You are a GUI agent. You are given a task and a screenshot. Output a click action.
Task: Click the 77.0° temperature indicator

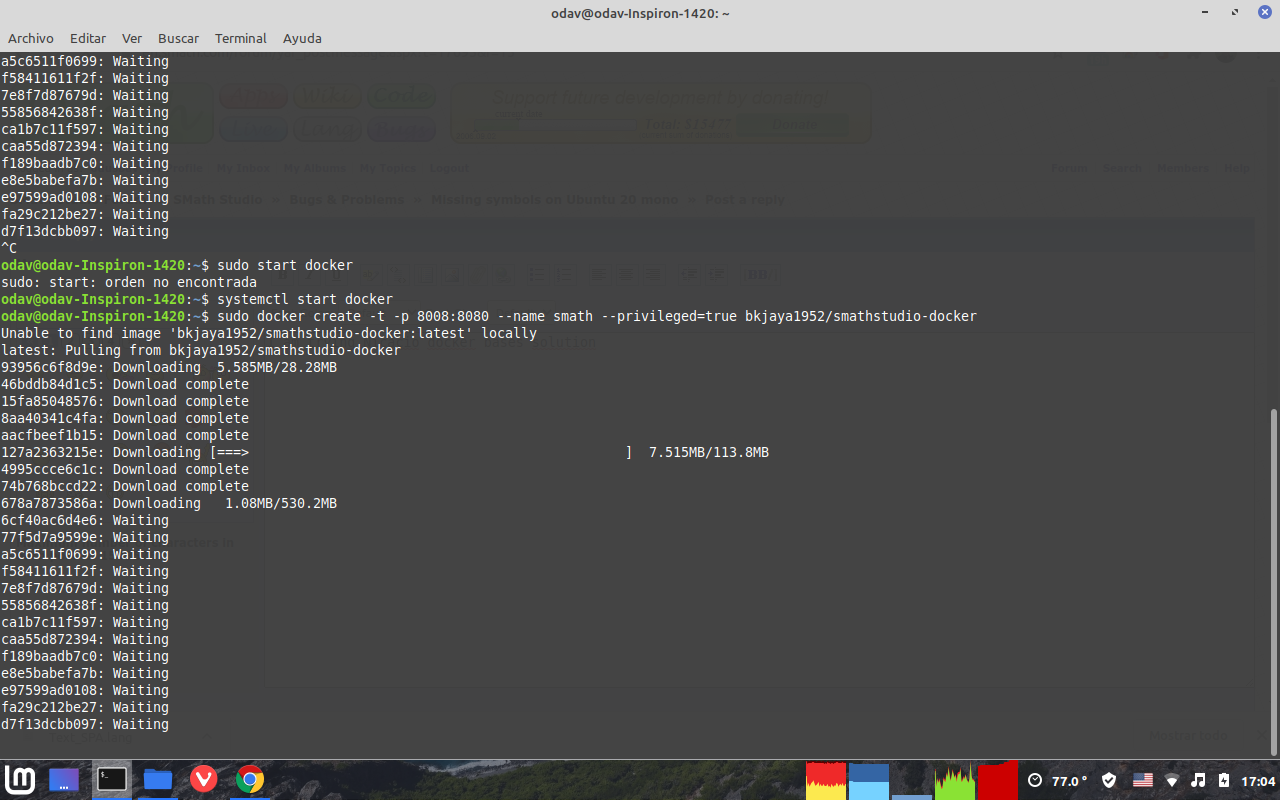(1058, 780)
